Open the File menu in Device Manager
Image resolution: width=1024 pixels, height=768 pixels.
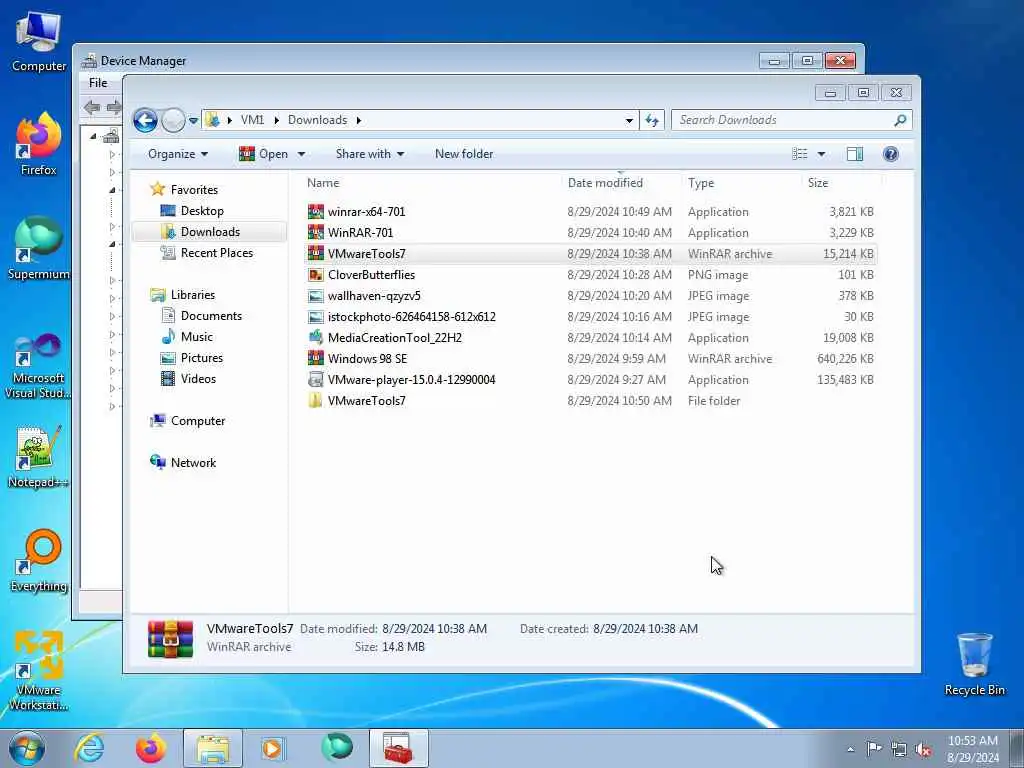(98, 83)
